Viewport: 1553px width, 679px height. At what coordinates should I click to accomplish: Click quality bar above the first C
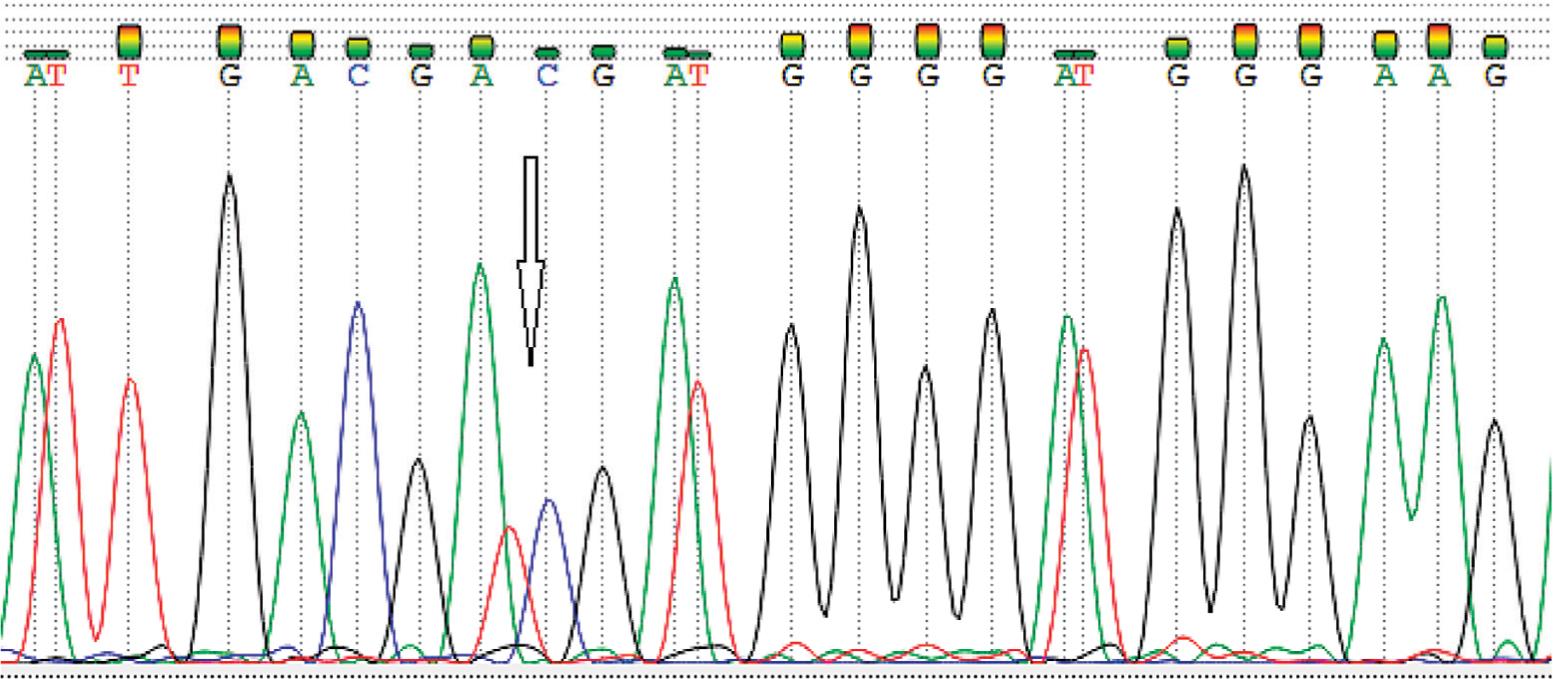pos(358,47)
